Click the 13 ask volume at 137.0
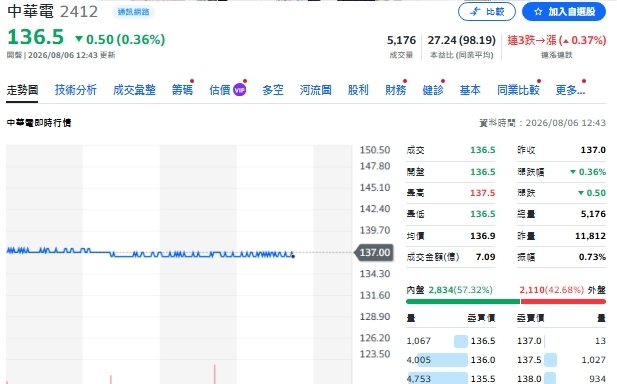The image size is (617, 384). coord(600,341)
